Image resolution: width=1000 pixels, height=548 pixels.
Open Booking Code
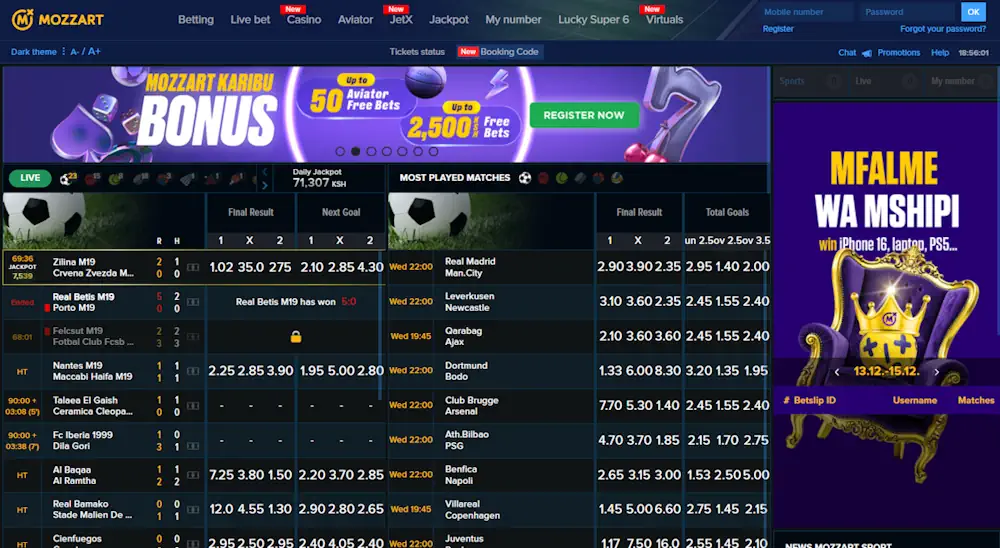[x=499, y=52]
